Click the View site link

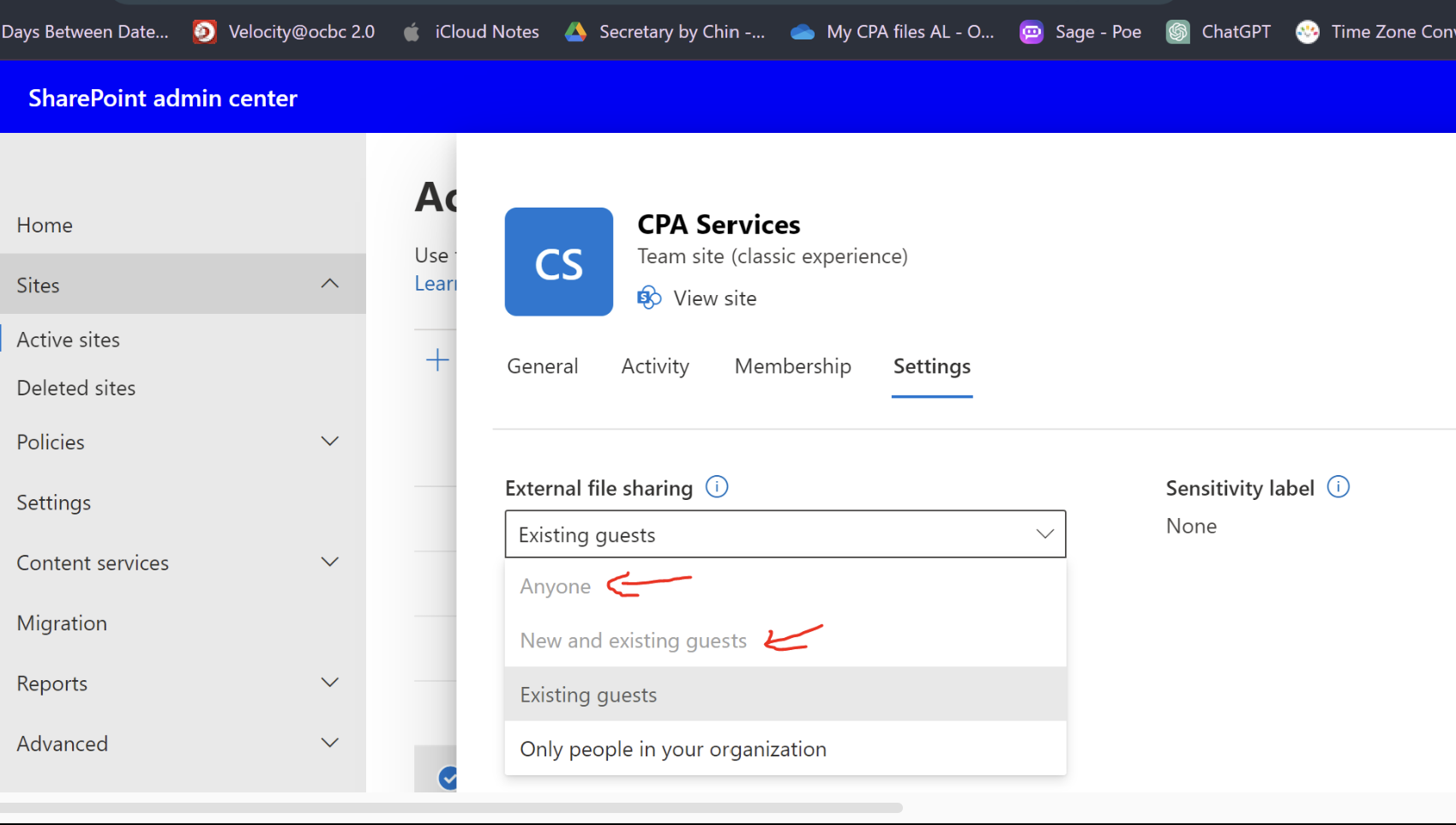point(714,298)
